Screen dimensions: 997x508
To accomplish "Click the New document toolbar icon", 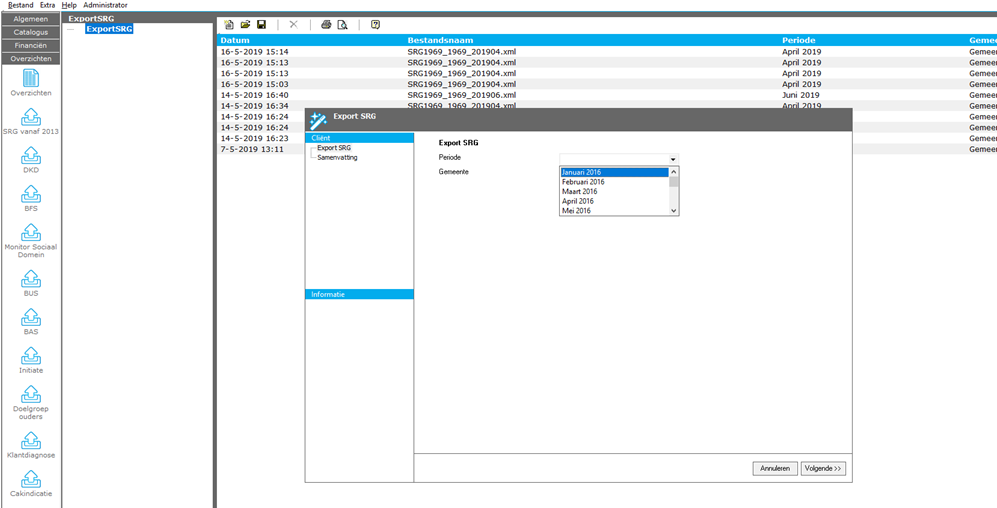I will 229,25.
